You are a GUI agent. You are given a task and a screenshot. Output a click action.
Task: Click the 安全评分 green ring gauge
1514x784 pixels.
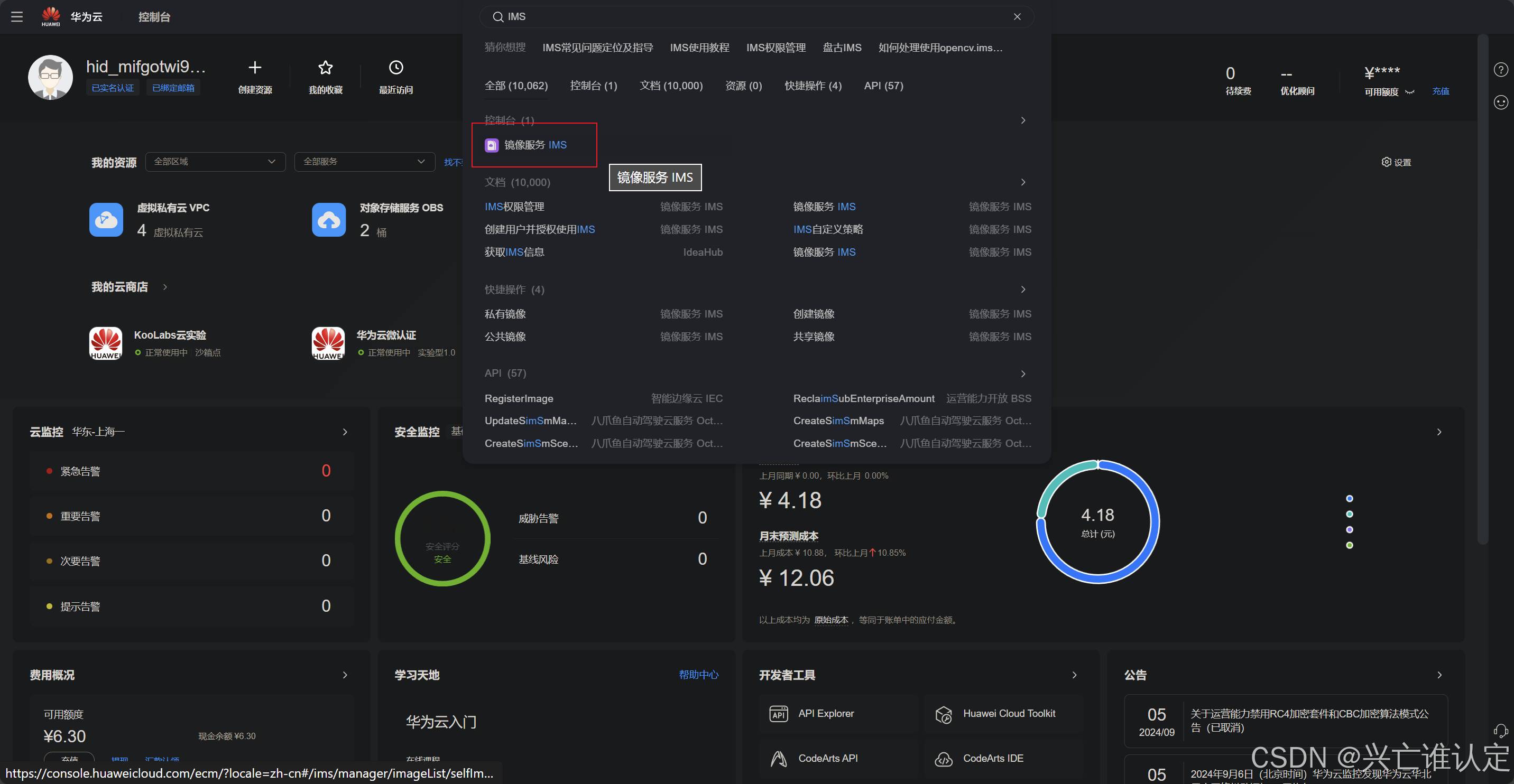(442, 538)
